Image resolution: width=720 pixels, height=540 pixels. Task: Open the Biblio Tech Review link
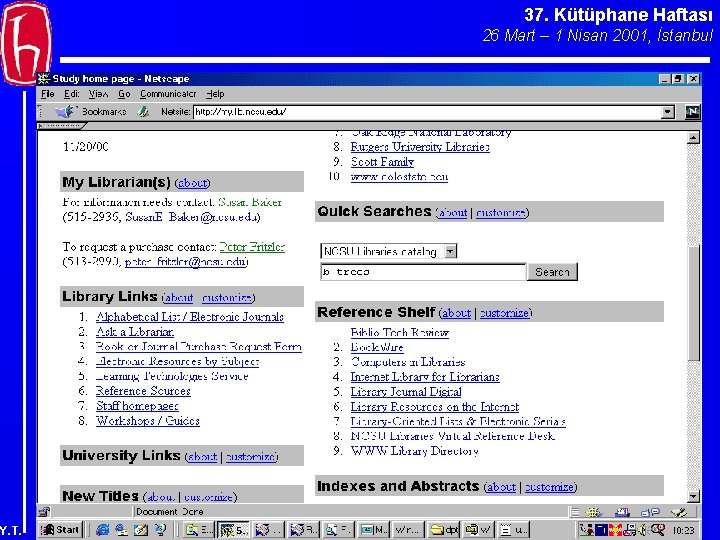pyautogui.click(x=399, y=332)
